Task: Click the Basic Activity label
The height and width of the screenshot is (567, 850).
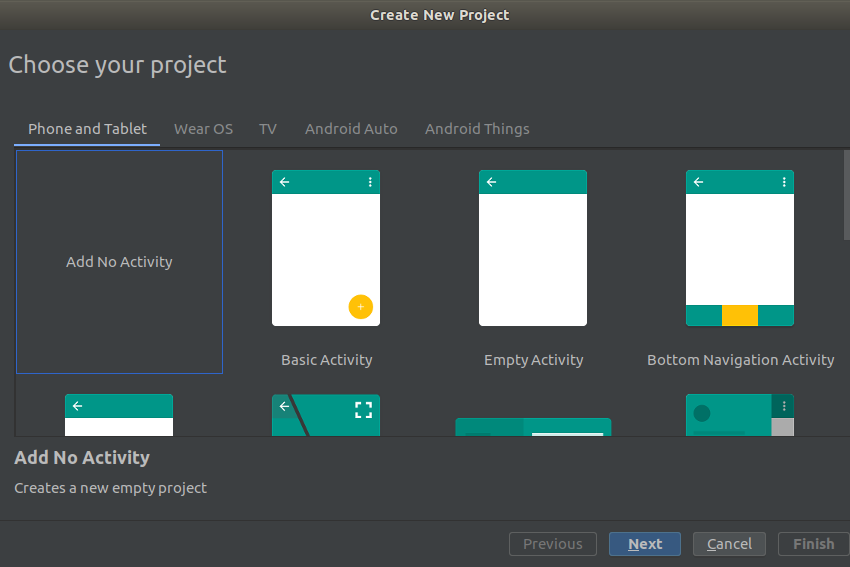Action: [327, 360]
